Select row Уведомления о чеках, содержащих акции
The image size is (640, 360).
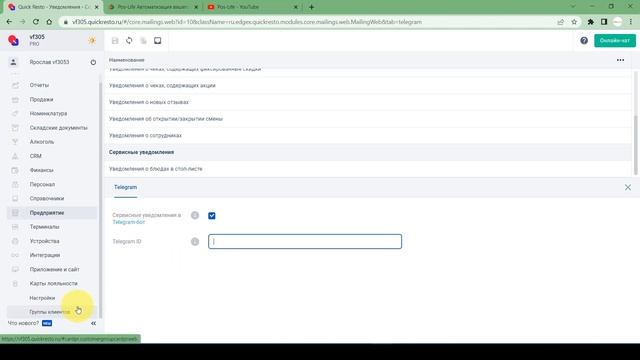point(368,86)
